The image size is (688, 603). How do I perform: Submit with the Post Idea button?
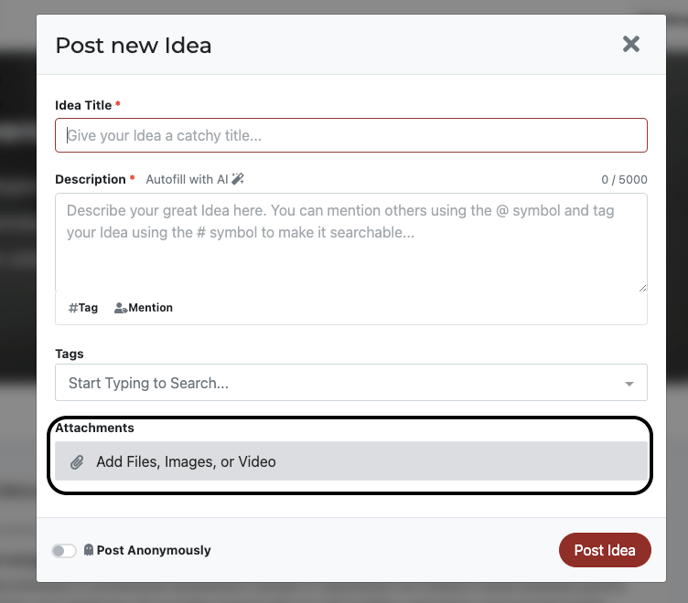tap(605, 550)
